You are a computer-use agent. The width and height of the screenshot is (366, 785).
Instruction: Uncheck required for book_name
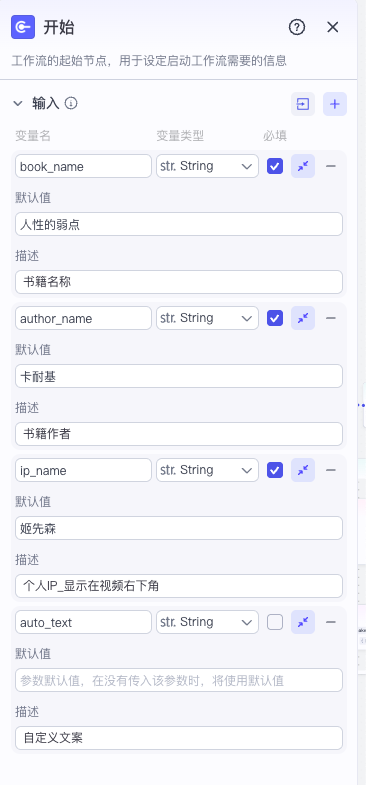(275, 166)
